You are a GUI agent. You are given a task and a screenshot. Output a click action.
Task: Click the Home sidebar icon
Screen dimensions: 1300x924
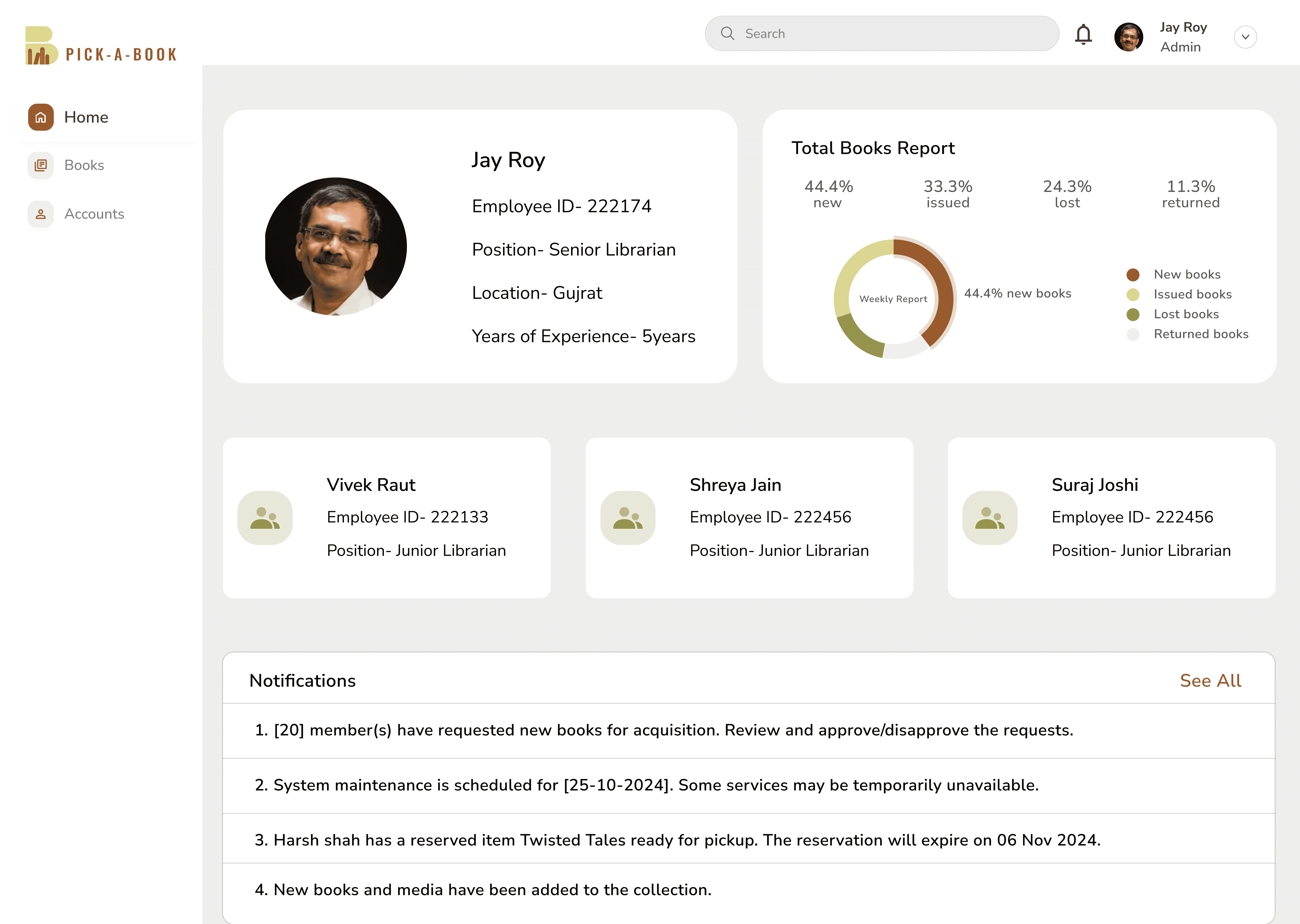tap(41, 117)
